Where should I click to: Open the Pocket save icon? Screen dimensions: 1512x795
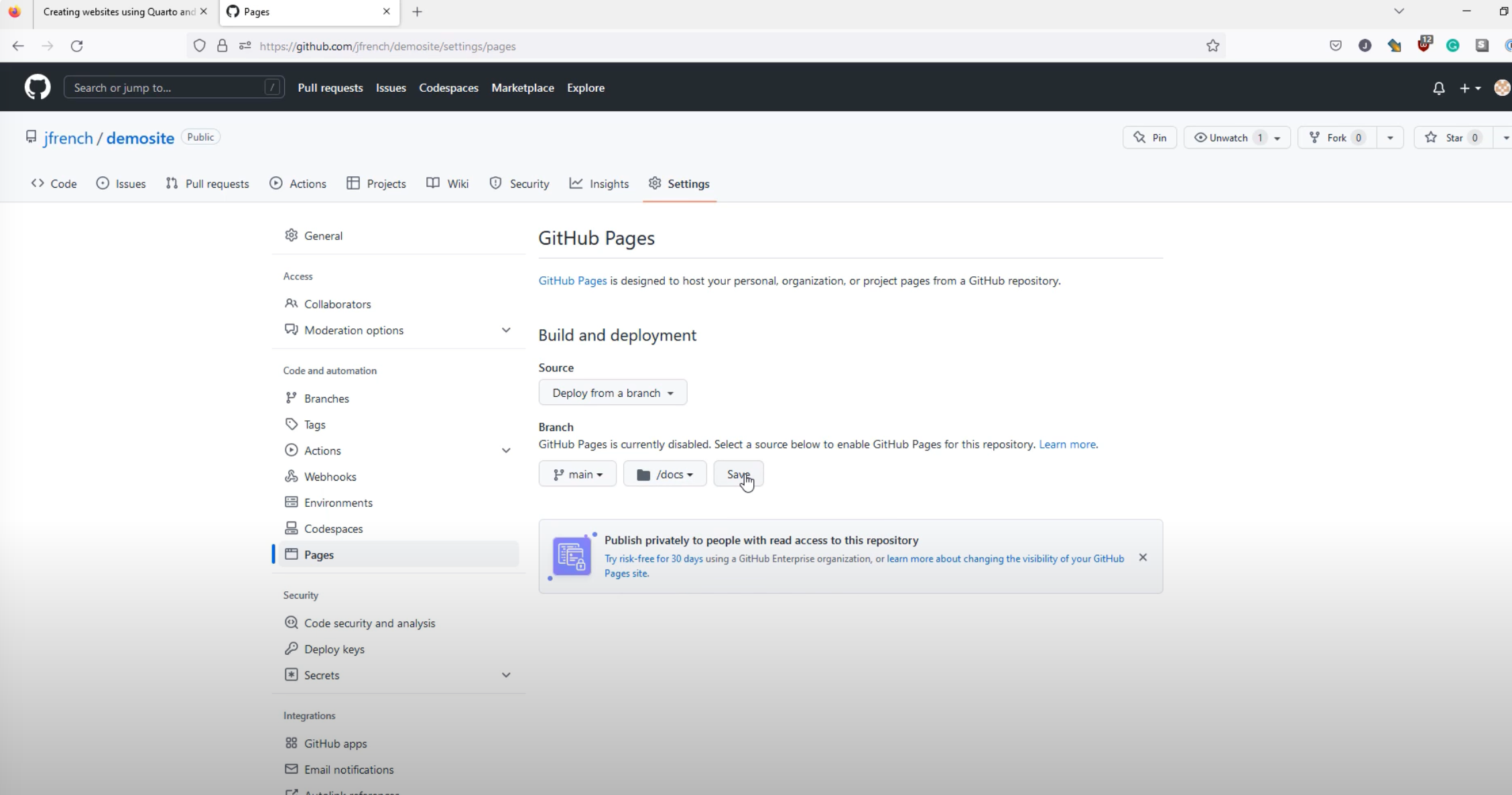pos(1335,46)
